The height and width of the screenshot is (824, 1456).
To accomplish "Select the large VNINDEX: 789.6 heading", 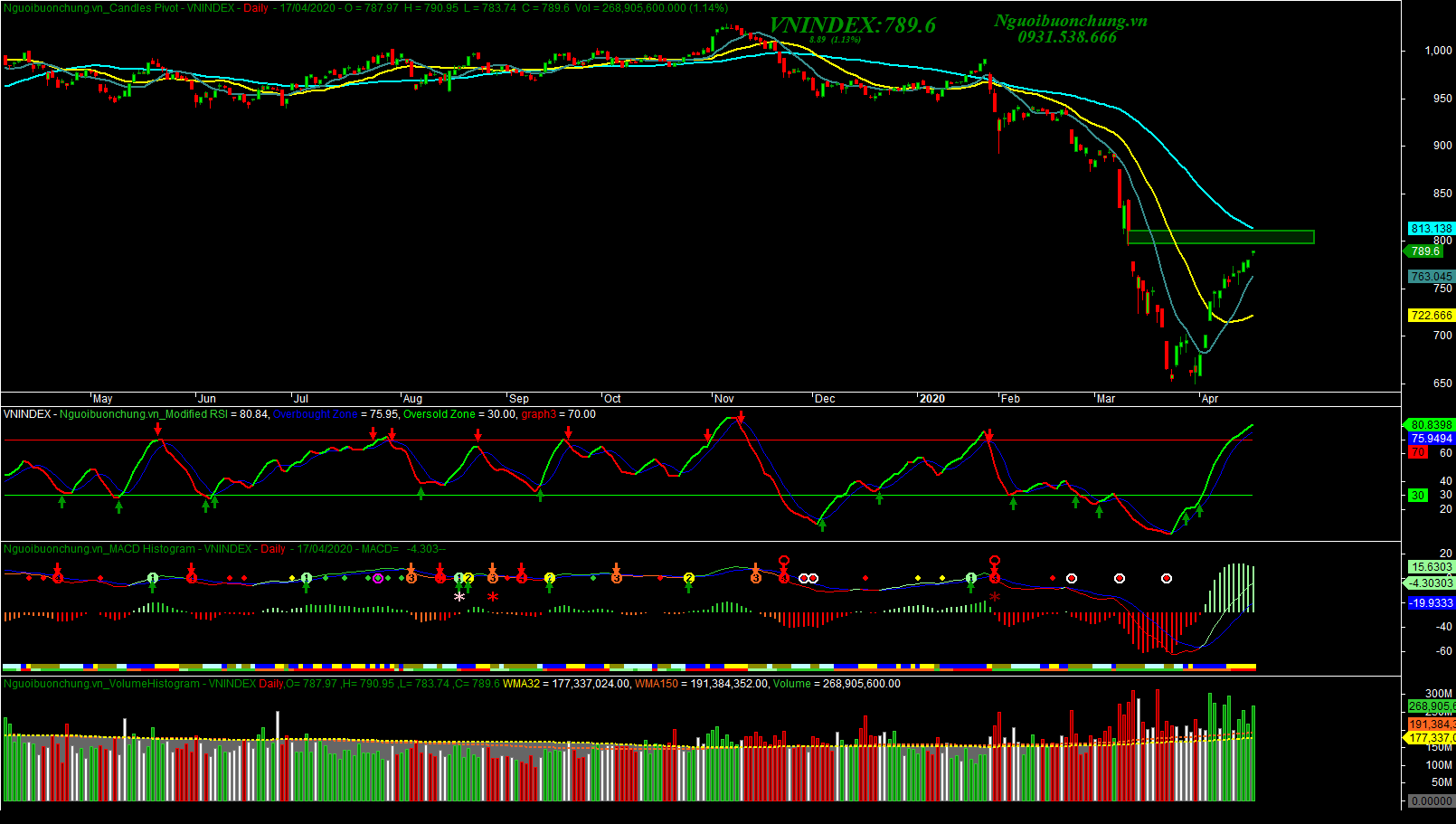I will coord(852,25).
